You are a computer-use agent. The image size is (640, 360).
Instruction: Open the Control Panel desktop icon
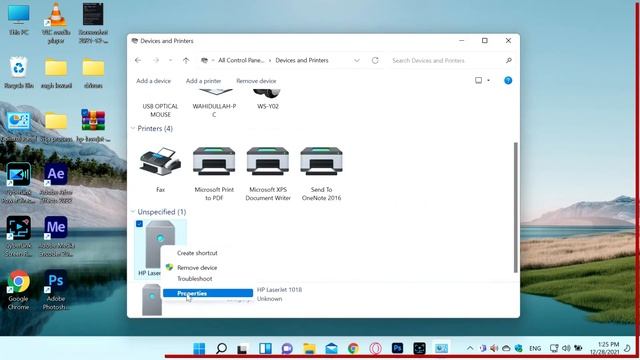pyautogui.click(x=19, y=126)
